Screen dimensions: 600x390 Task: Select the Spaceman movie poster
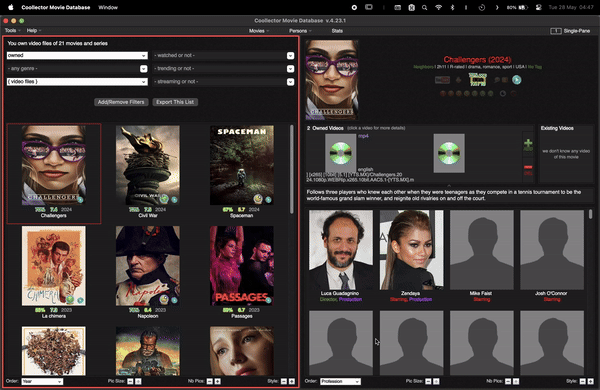242,165
